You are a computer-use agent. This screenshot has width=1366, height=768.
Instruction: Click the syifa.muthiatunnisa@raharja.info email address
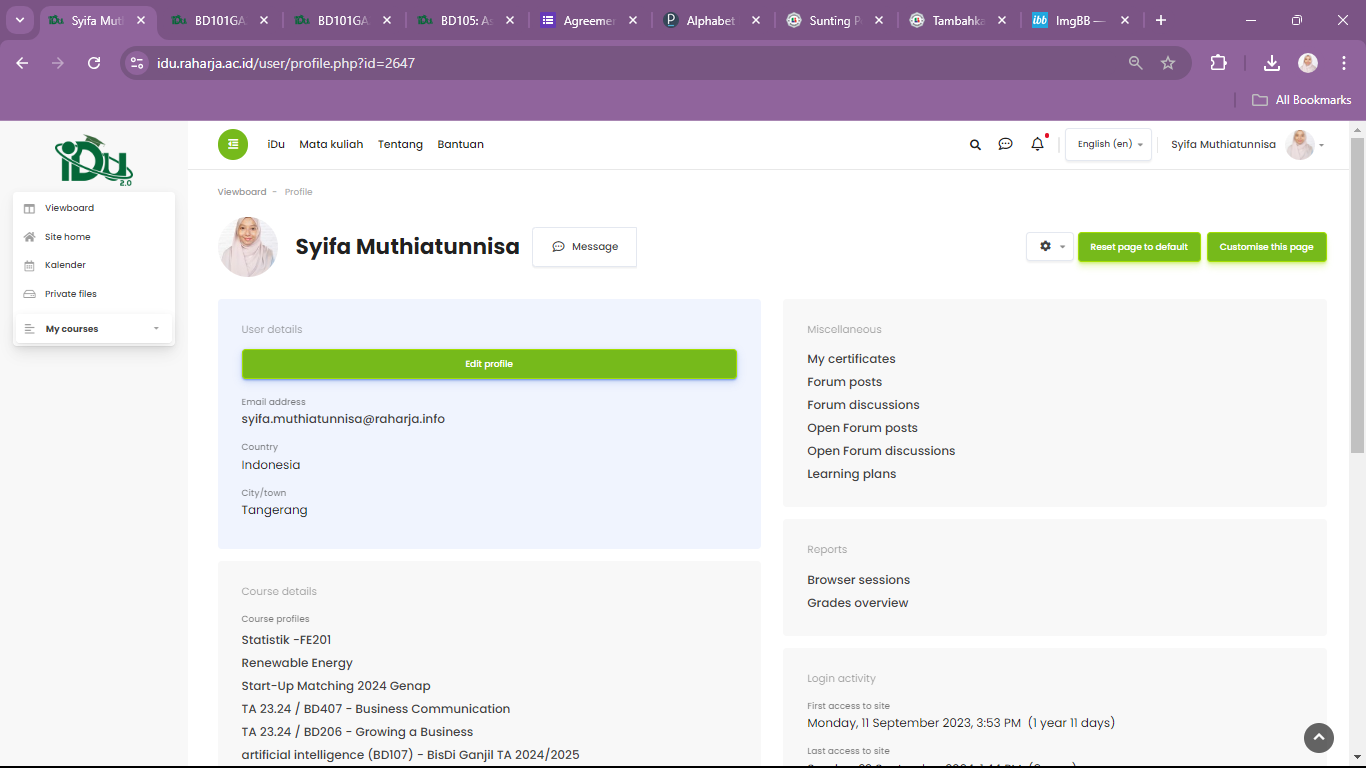(343, 419)
